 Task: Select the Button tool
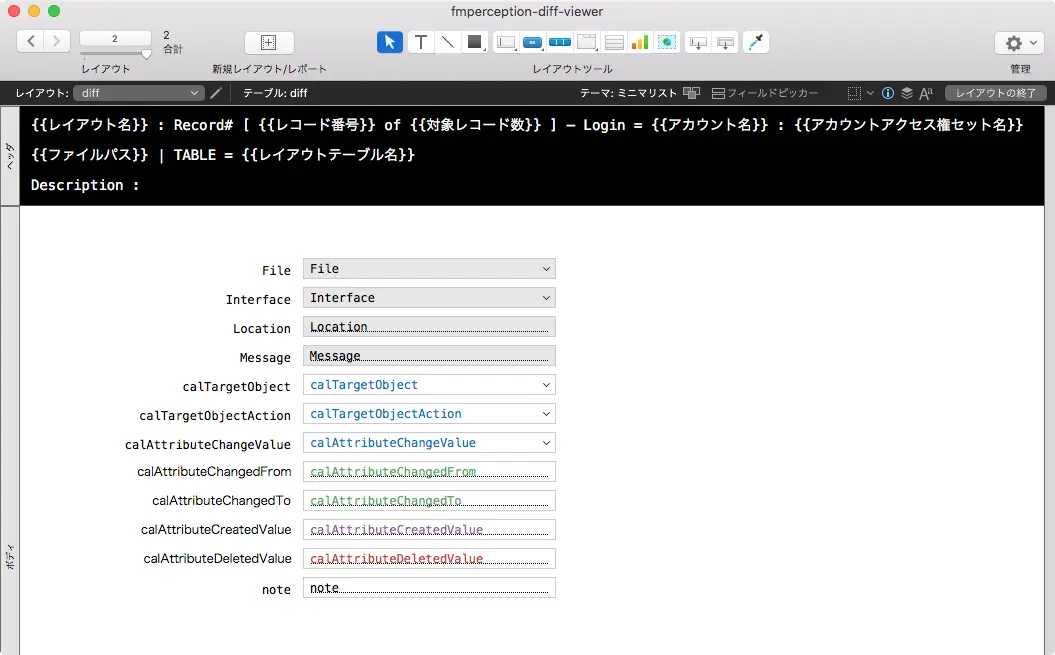pos(532,42)
